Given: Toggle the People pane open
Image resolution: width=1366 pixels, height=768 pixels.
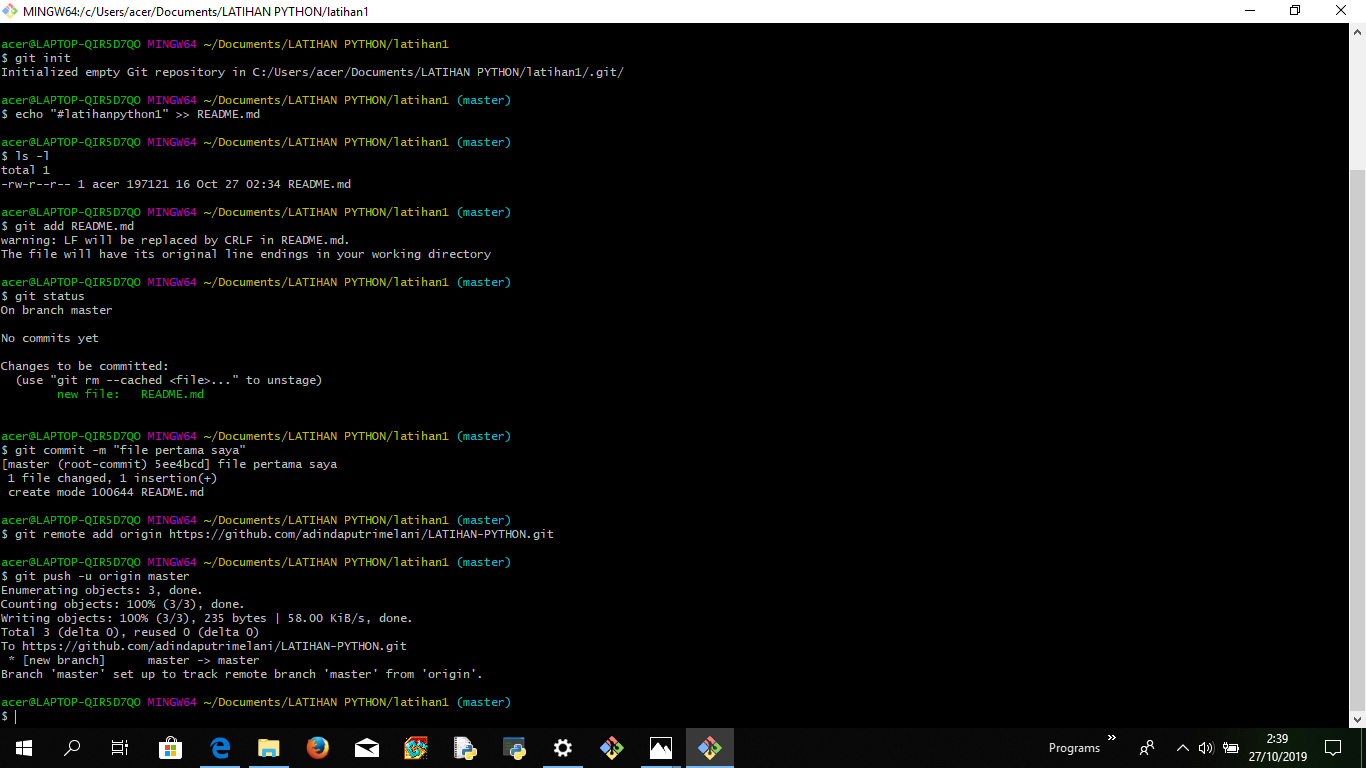Looking at the screenshot, I should coord(1147,748).
